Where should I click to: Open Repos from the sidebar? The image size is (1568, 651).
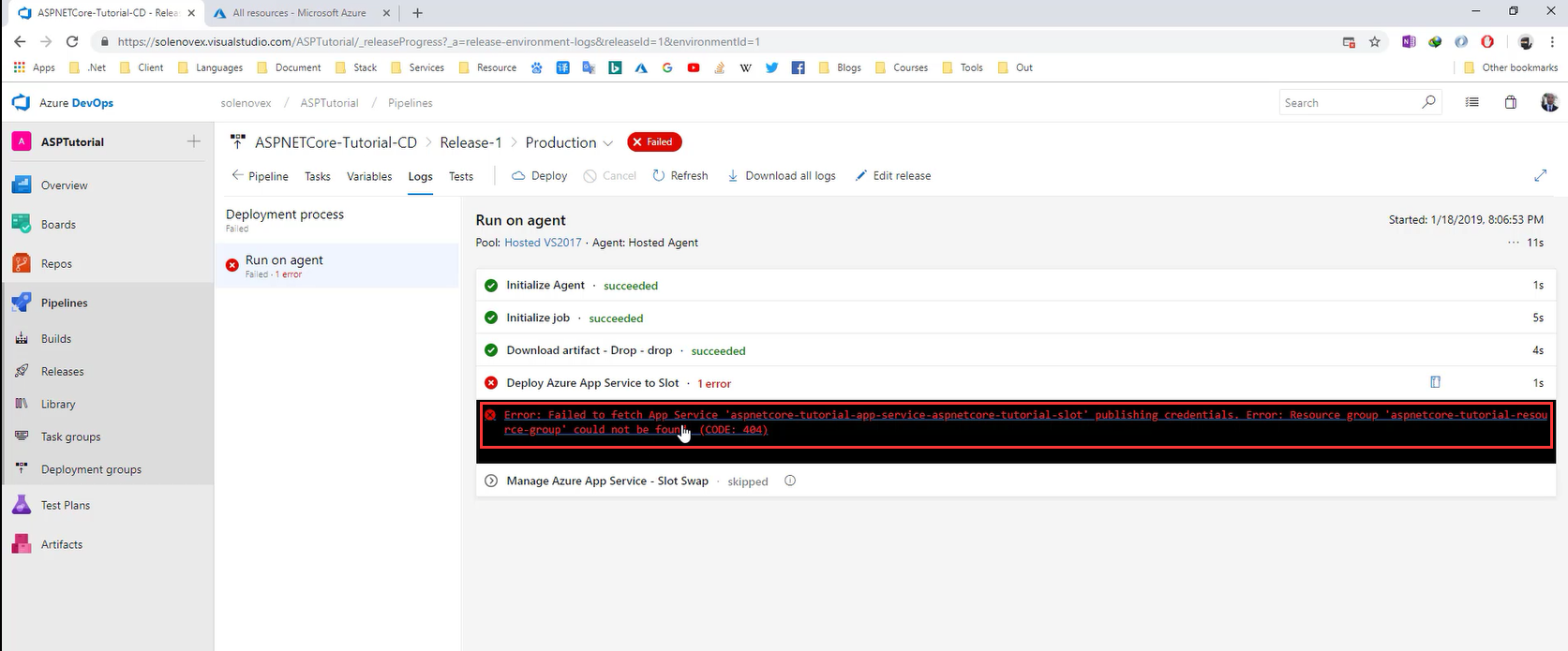click(x=56, y=264)
